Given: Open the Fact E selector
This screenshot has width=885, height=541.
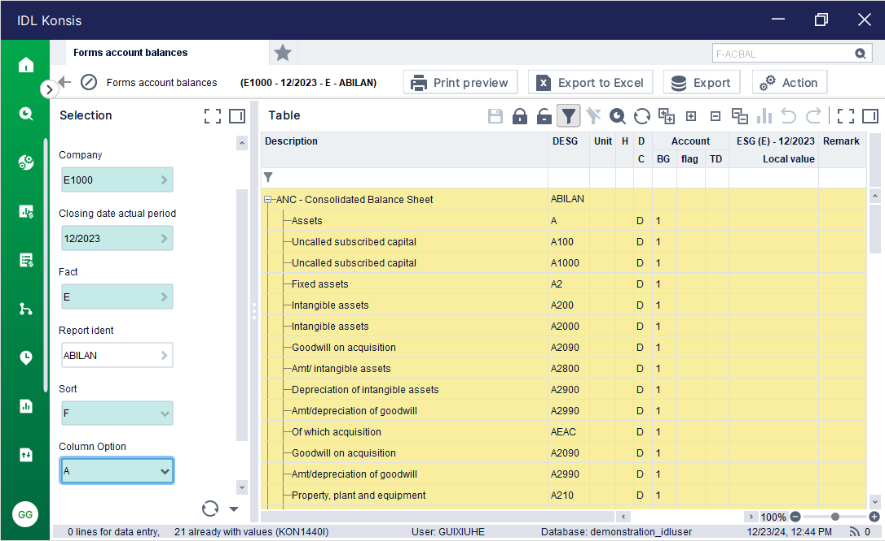Looking at the screenshot, I should pos(117,297).
